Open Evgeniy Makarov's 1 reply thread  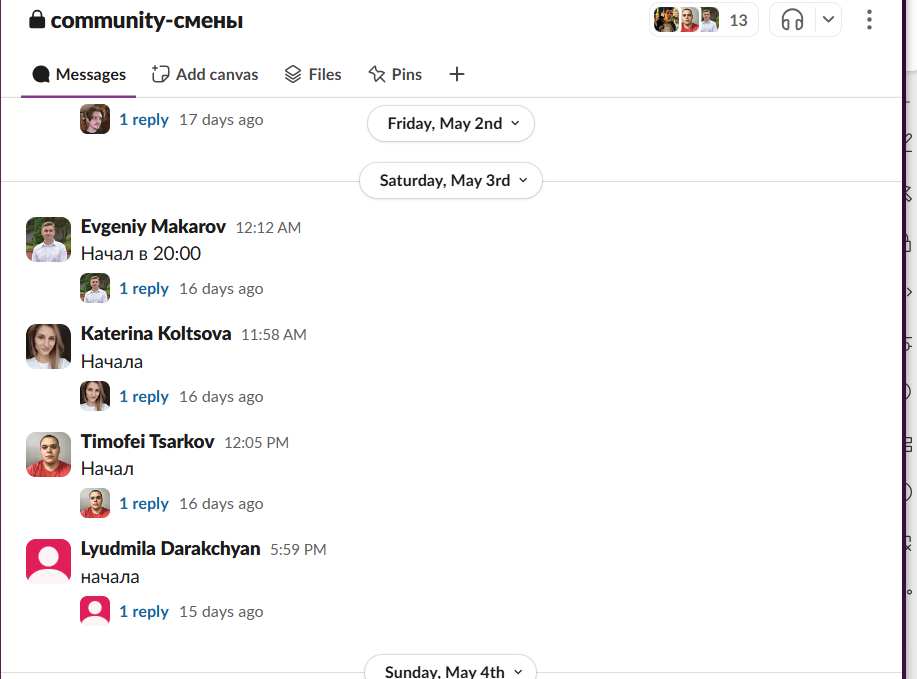point(144,289)
